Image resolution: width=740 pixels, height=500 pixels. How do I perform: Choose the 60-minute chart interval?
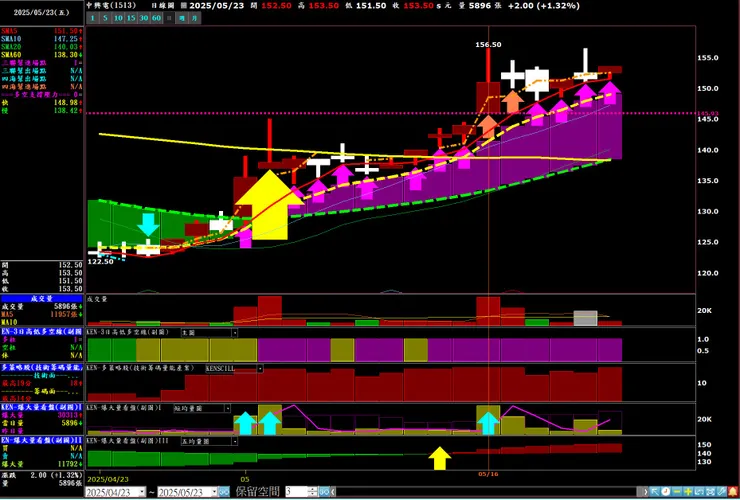[156, 18]
